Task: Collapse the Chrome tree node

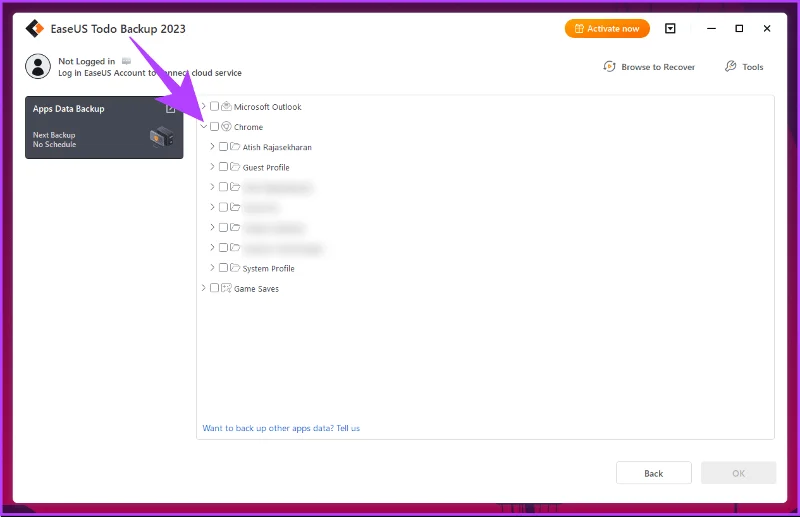Action: point(204,126)
